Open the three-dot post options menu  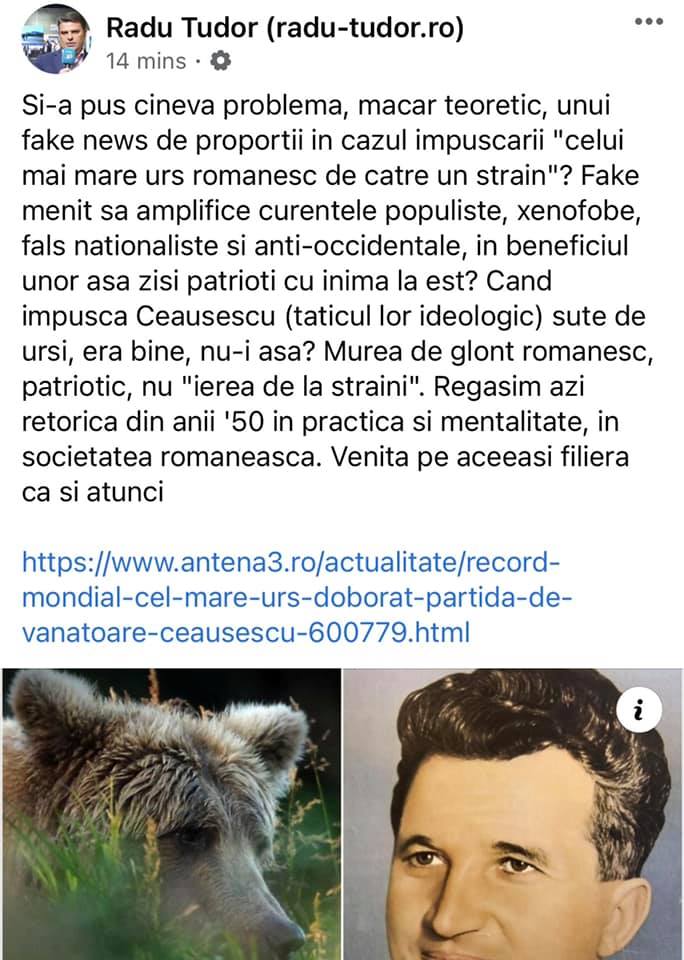click(649, 21)
